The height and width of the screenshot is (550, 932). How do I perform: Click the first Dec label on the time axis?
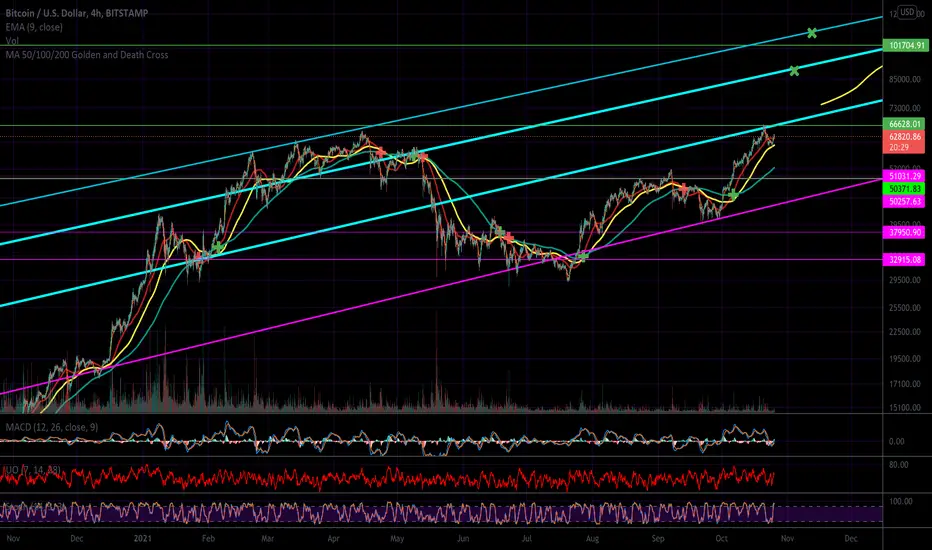(x=77, y=539)
